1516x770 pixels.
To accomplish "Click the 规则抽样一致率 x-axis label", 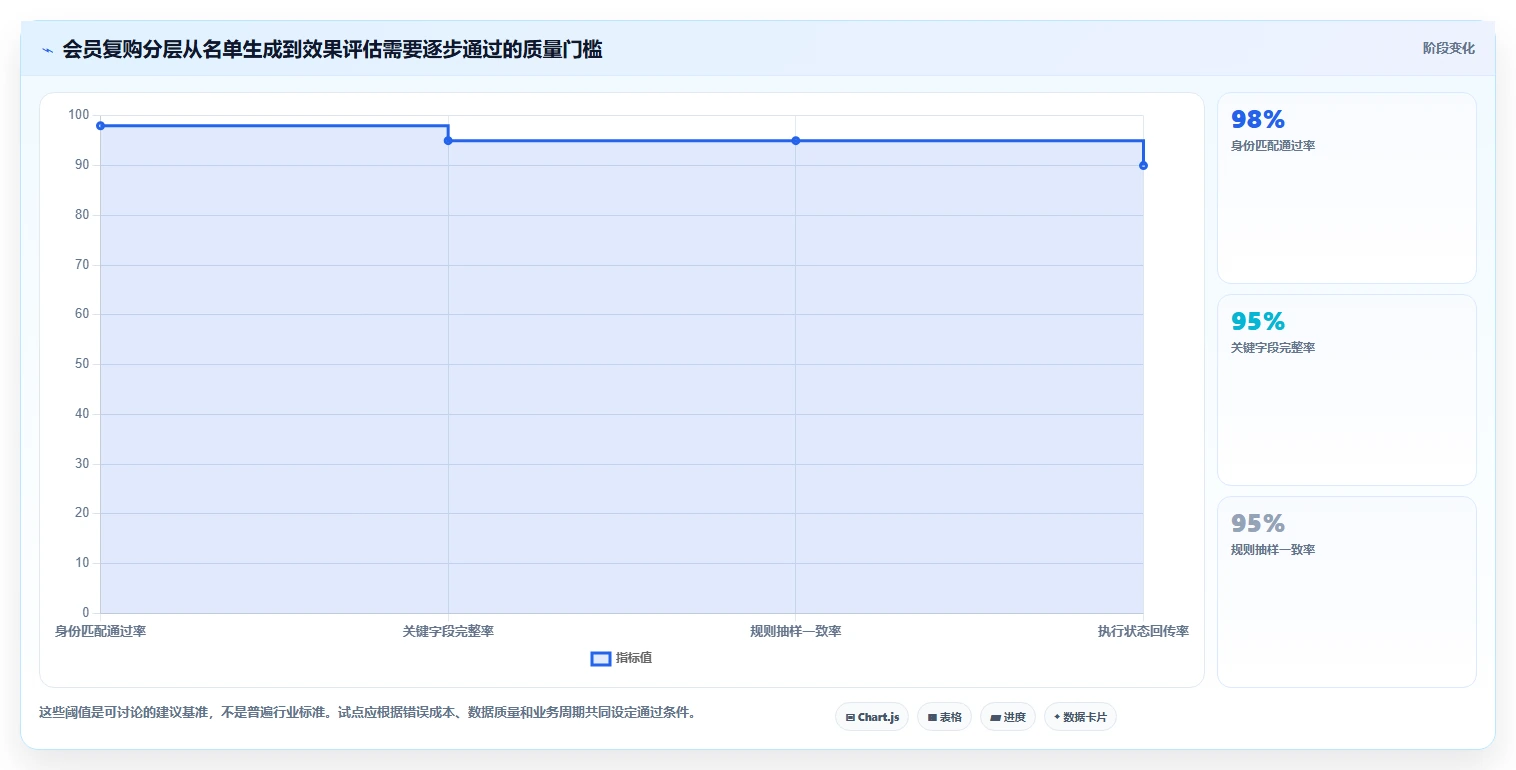I will click(796, 632).
